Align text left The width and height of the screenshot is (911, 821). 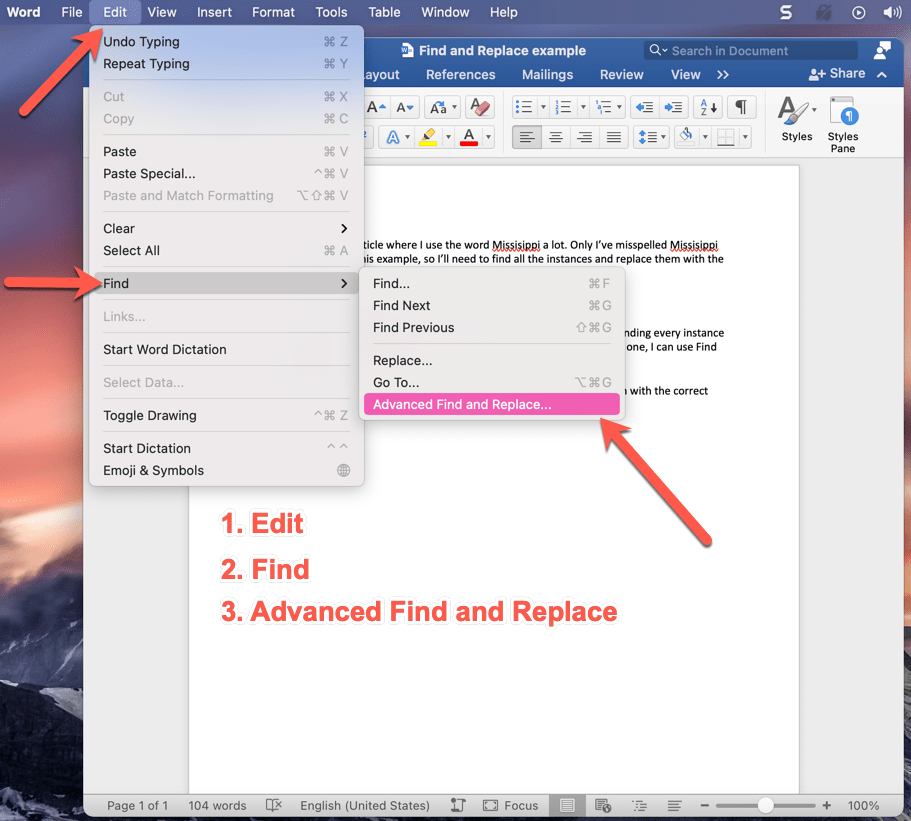[527, 138]
